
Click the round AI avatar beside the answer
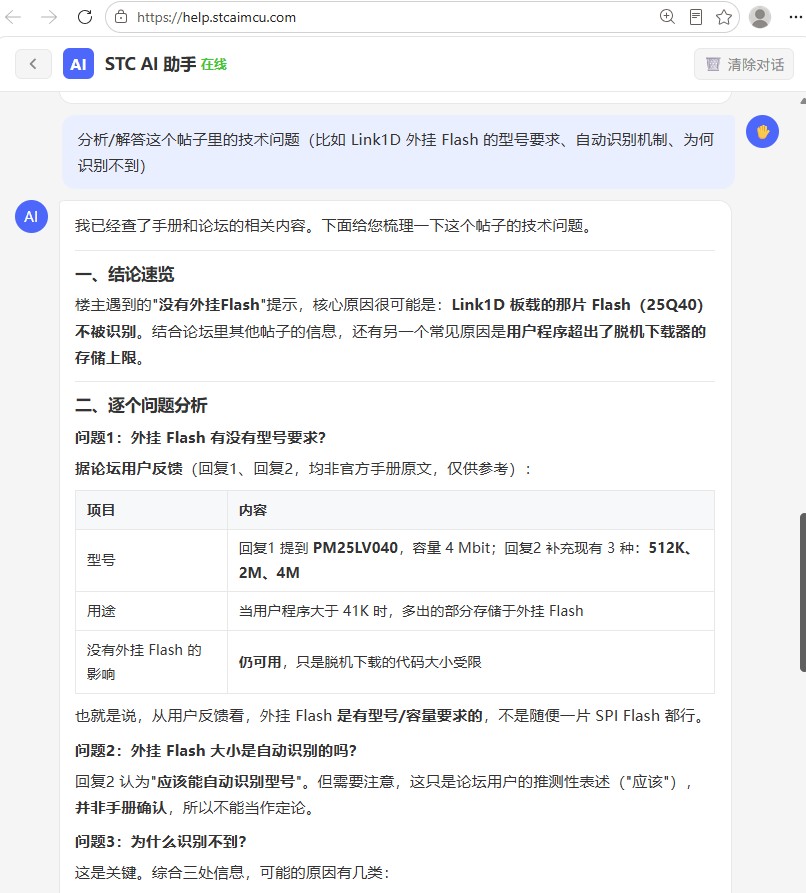(x=31, y=216)
